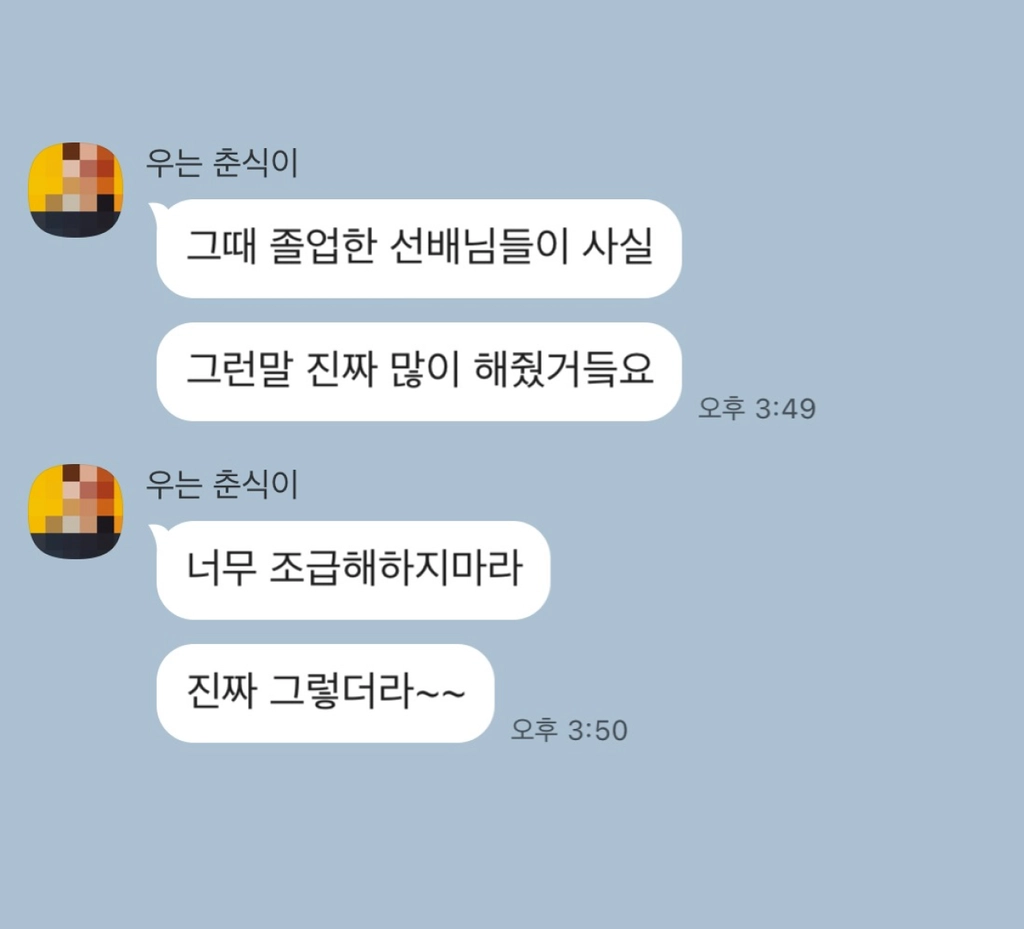Open the profile picture beside the 3:50 messages

pyautogui.click(x=76, y=511)
